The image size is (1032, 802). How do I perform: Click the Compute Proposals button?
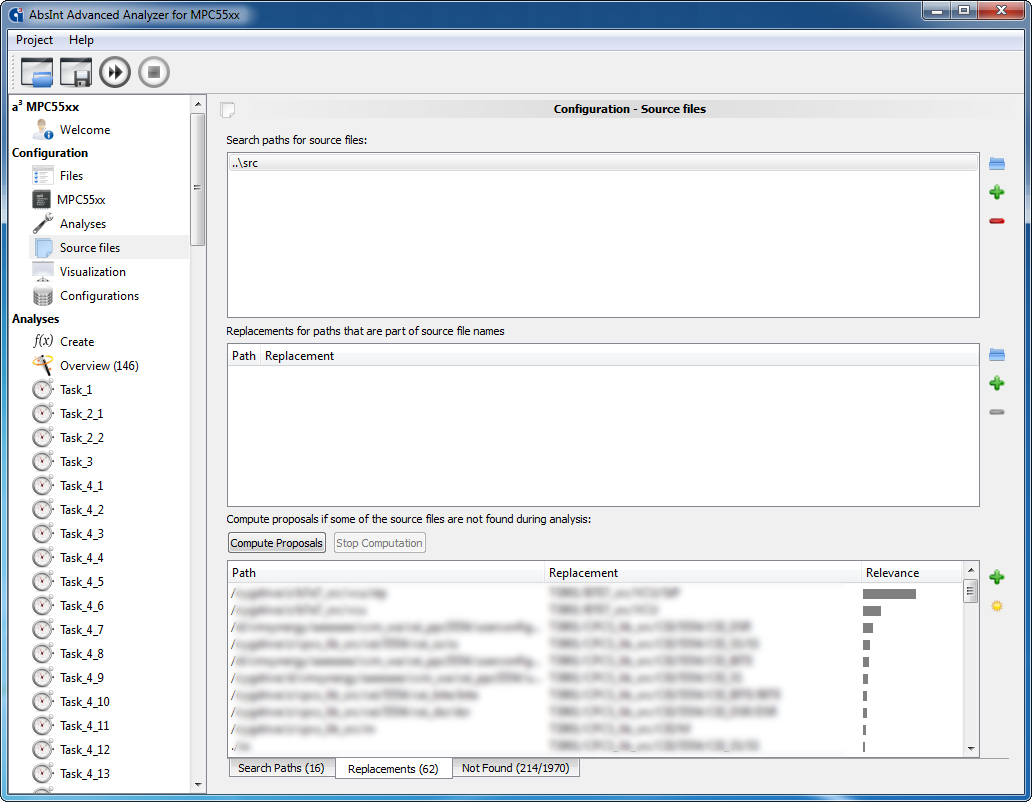pos(276,543)
